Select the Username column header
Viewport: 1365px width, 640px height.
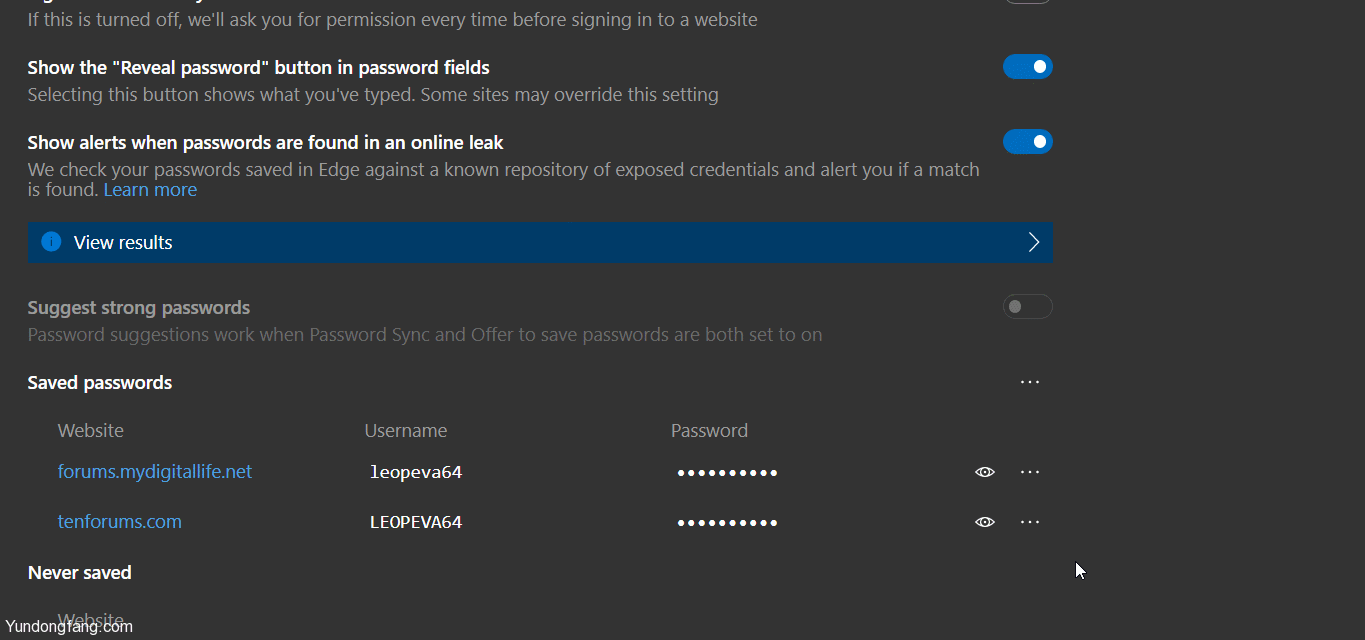[406, 431]
